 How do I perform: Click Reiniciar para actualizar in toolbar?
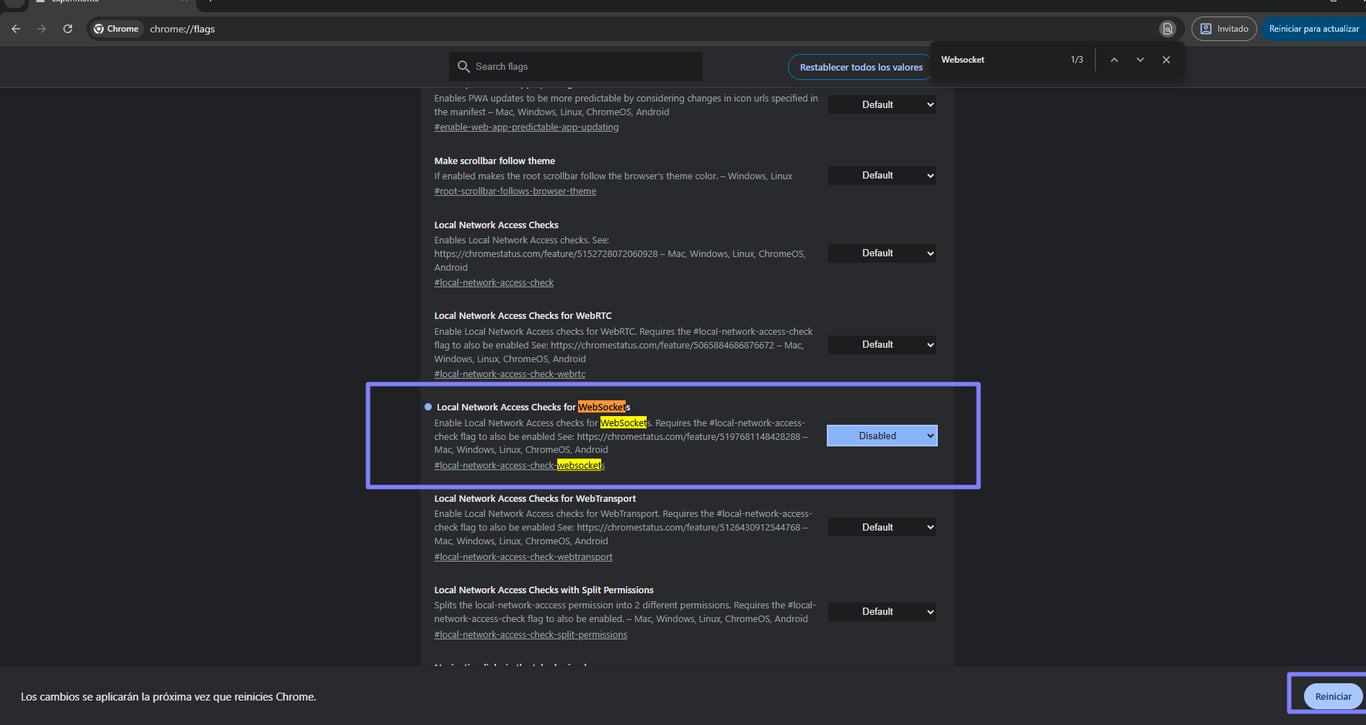[x=1313, y=29]
